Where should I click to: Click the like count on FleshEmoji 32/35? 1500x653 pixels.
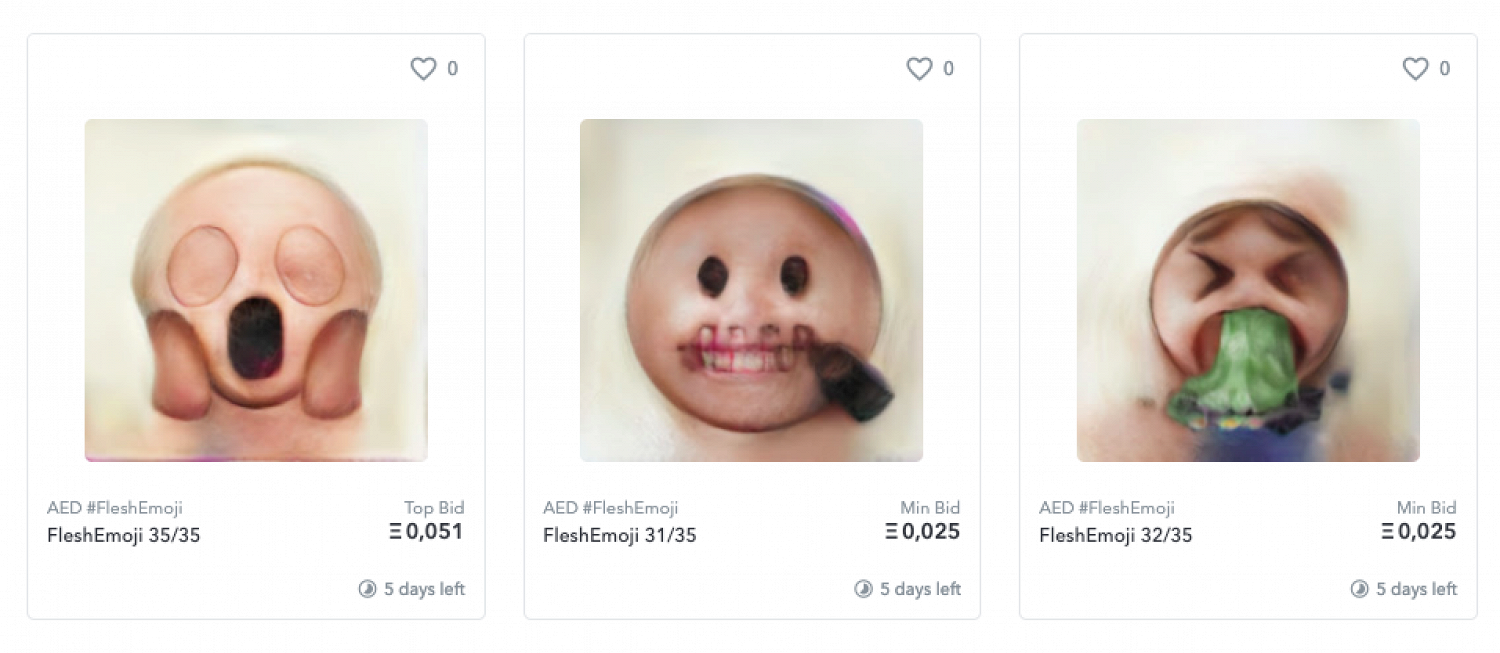tap(1444, 69)
